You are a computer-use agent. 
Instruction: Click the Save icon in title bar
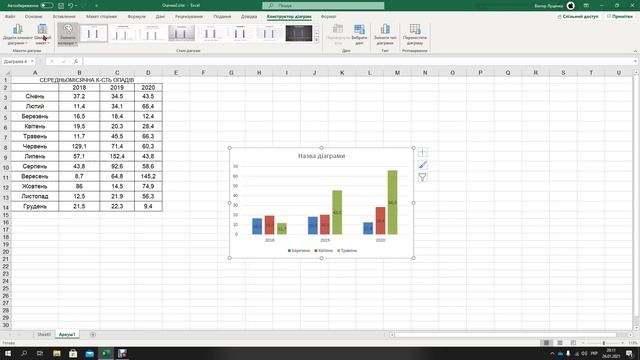61,5
